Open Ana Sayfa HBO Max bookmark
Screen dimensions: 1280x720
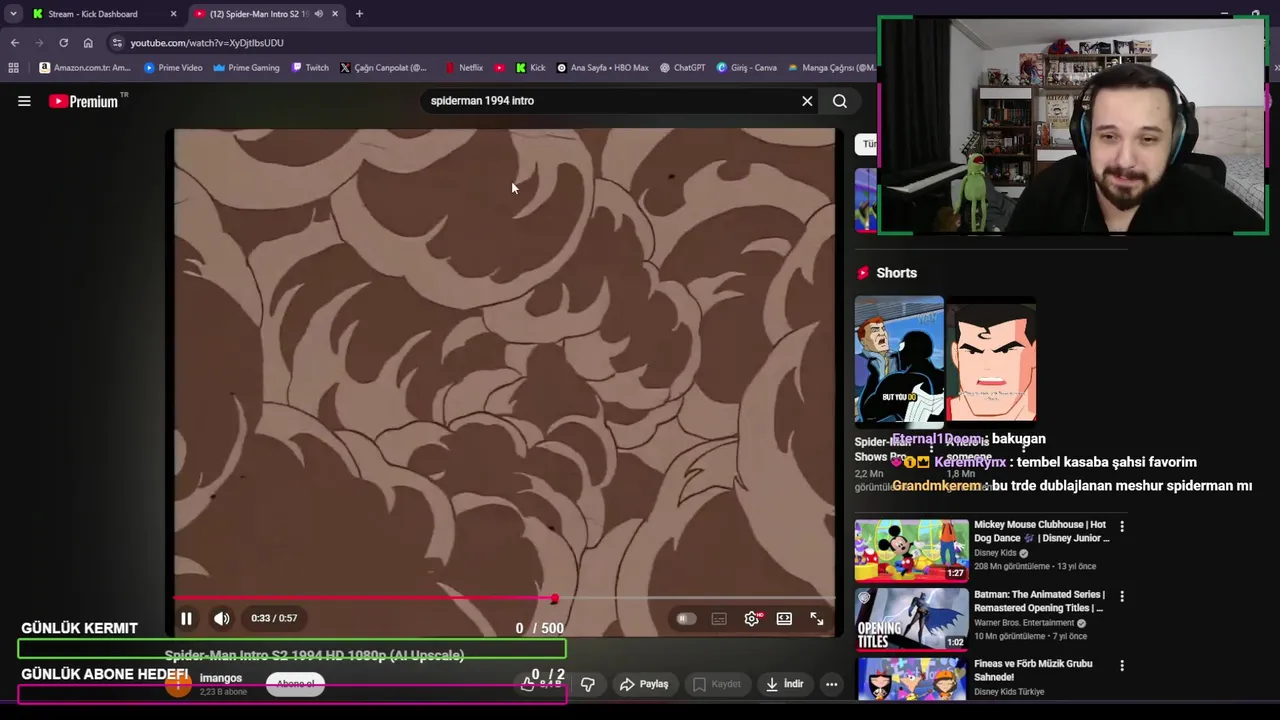click(603, 68)
